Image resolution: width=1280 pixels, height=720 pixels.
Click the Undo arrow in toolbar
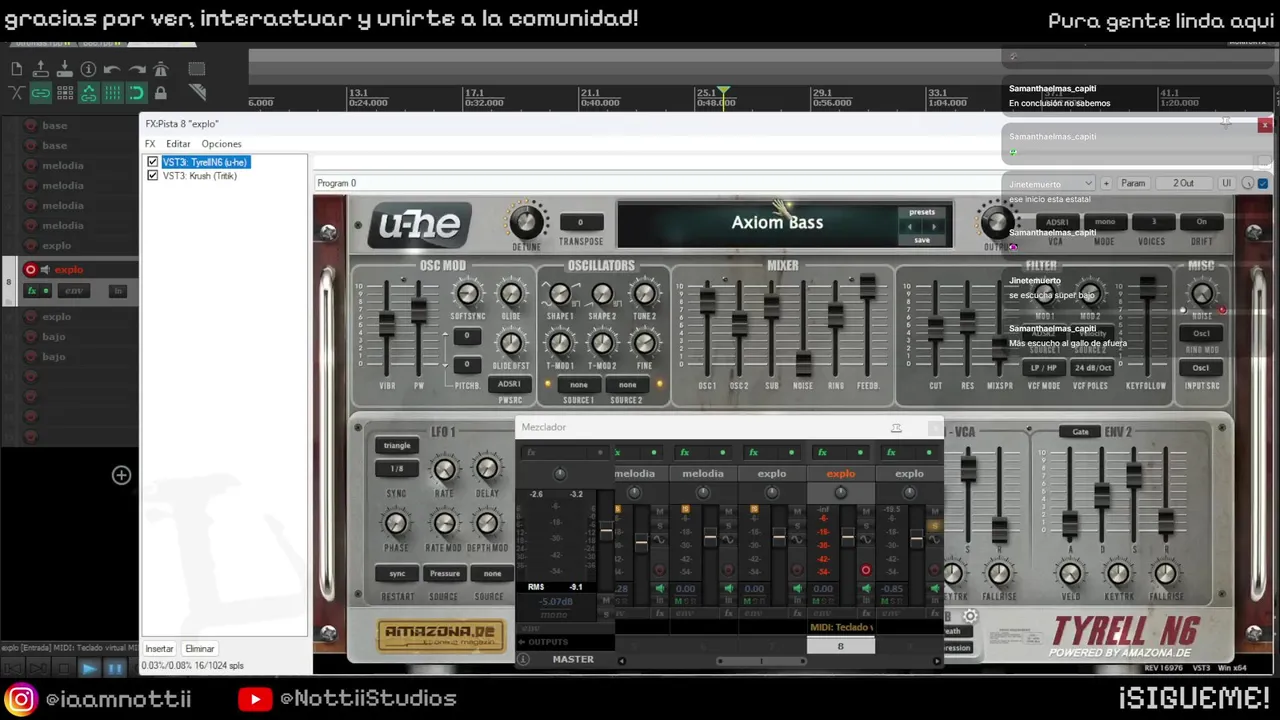(112, 69)
